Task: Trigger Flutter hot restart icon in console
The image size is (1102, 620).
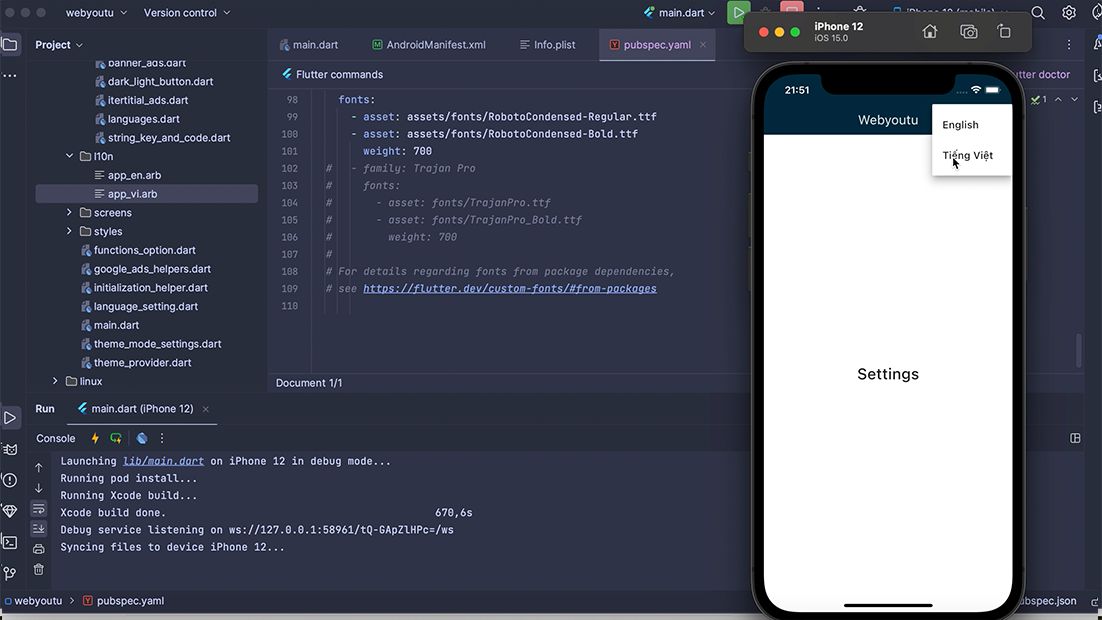Action: coord(116,438)
